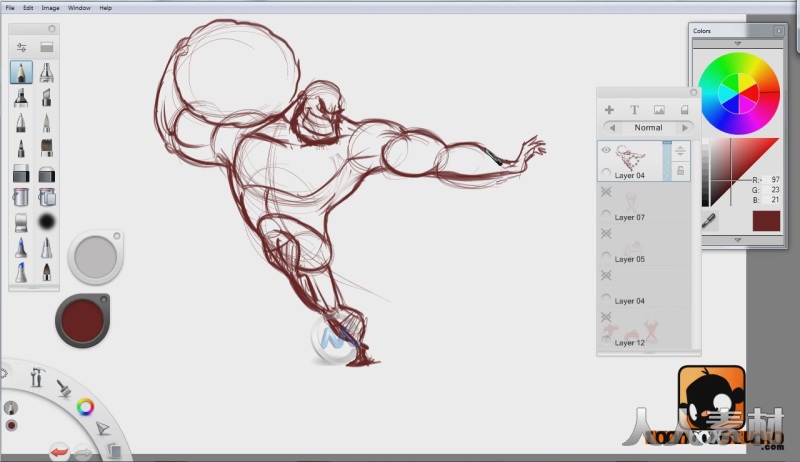
Task: Select the blue-tipped pointed marker
Action: 21,247
